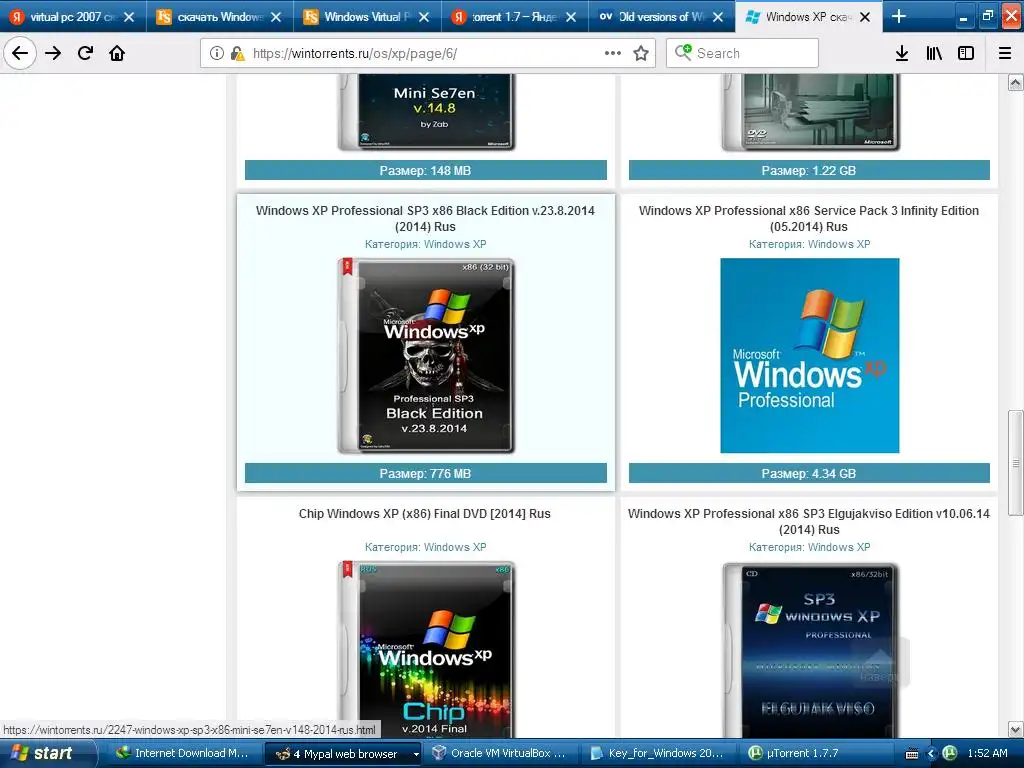
Task: Open the downloads arrow panel
Action: point(902,53)
